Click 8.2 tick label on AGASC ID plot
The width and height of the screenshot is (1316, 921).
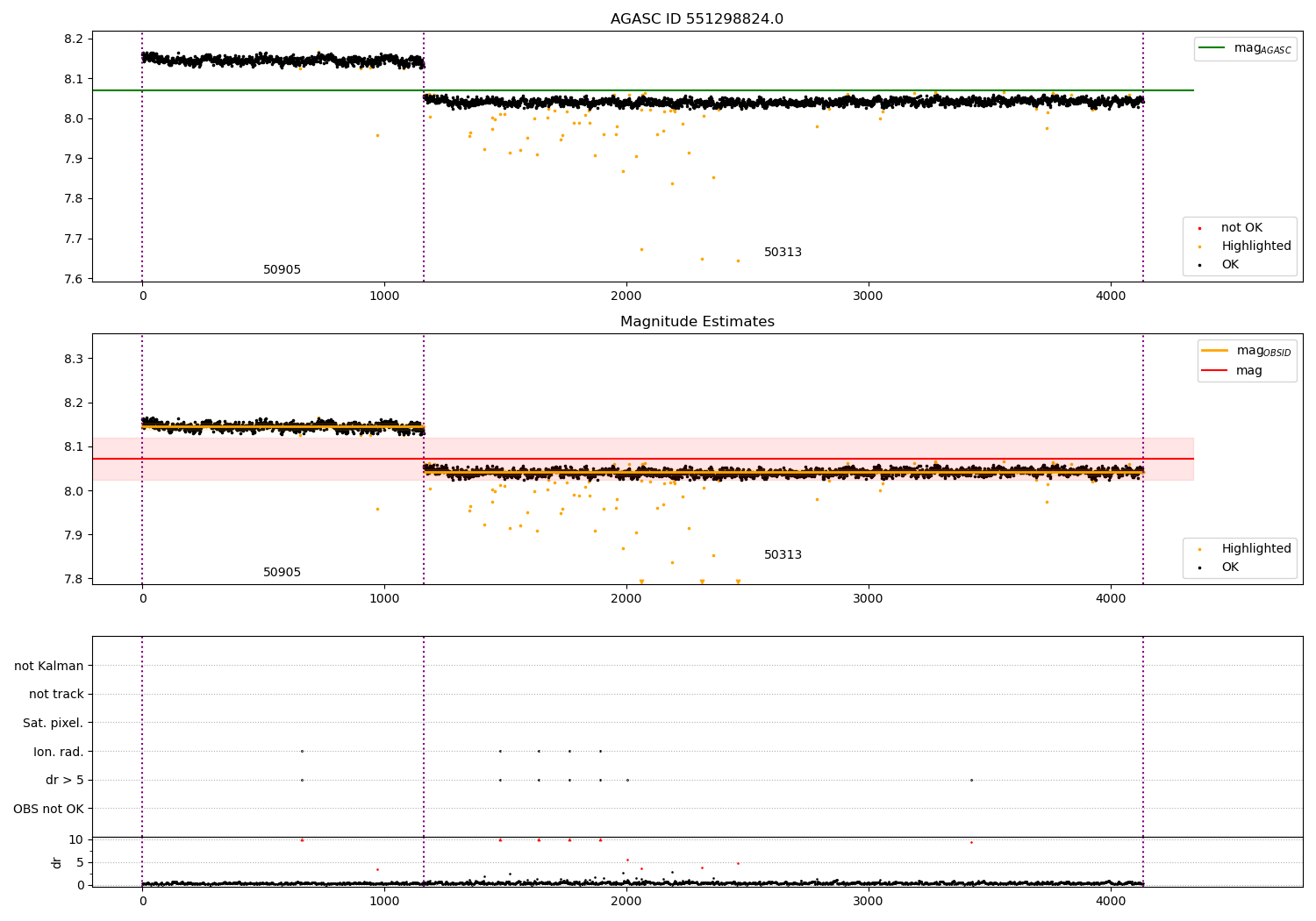point(73,39)
